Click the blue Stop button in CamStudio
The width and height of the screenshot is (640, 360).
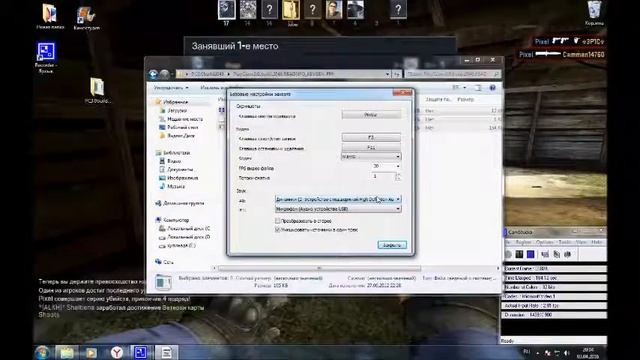tap(531, 254)
